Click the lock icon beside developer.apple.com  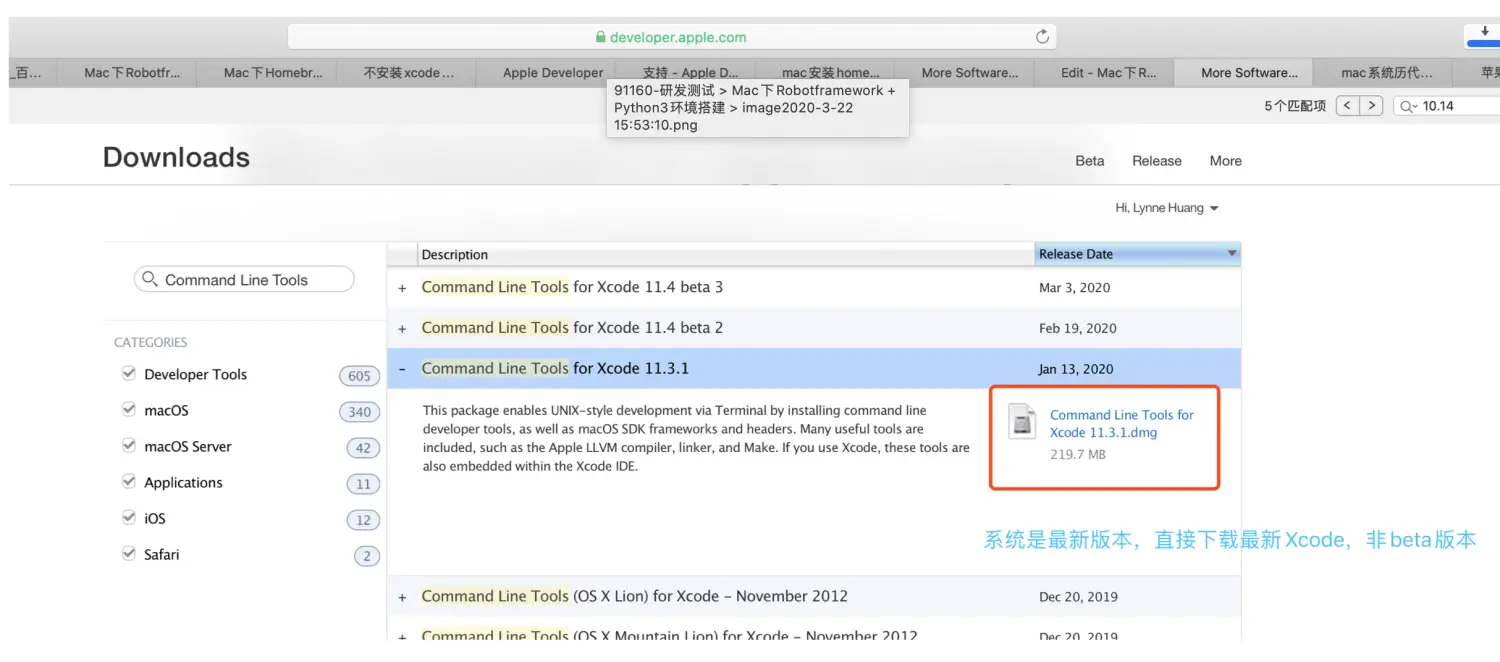(600, 37)
